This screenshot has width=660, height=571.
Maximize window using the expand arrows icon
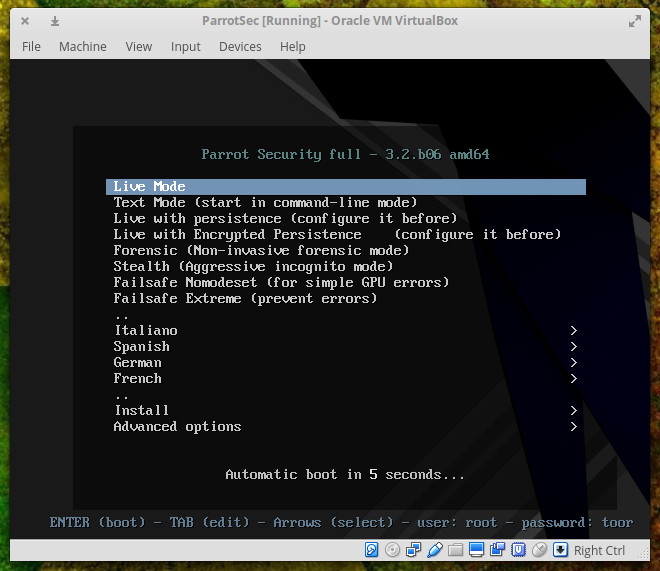pyautogui.click(x=635, y=21)
